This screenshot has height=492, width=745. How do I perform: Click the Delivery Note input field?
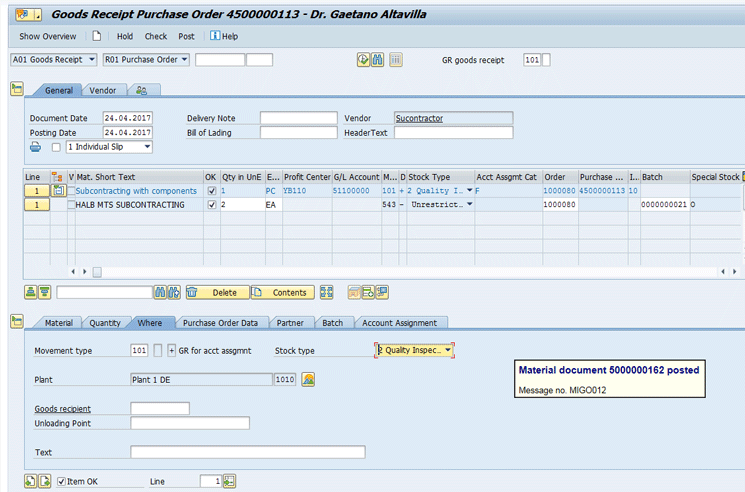click(298, 118)
